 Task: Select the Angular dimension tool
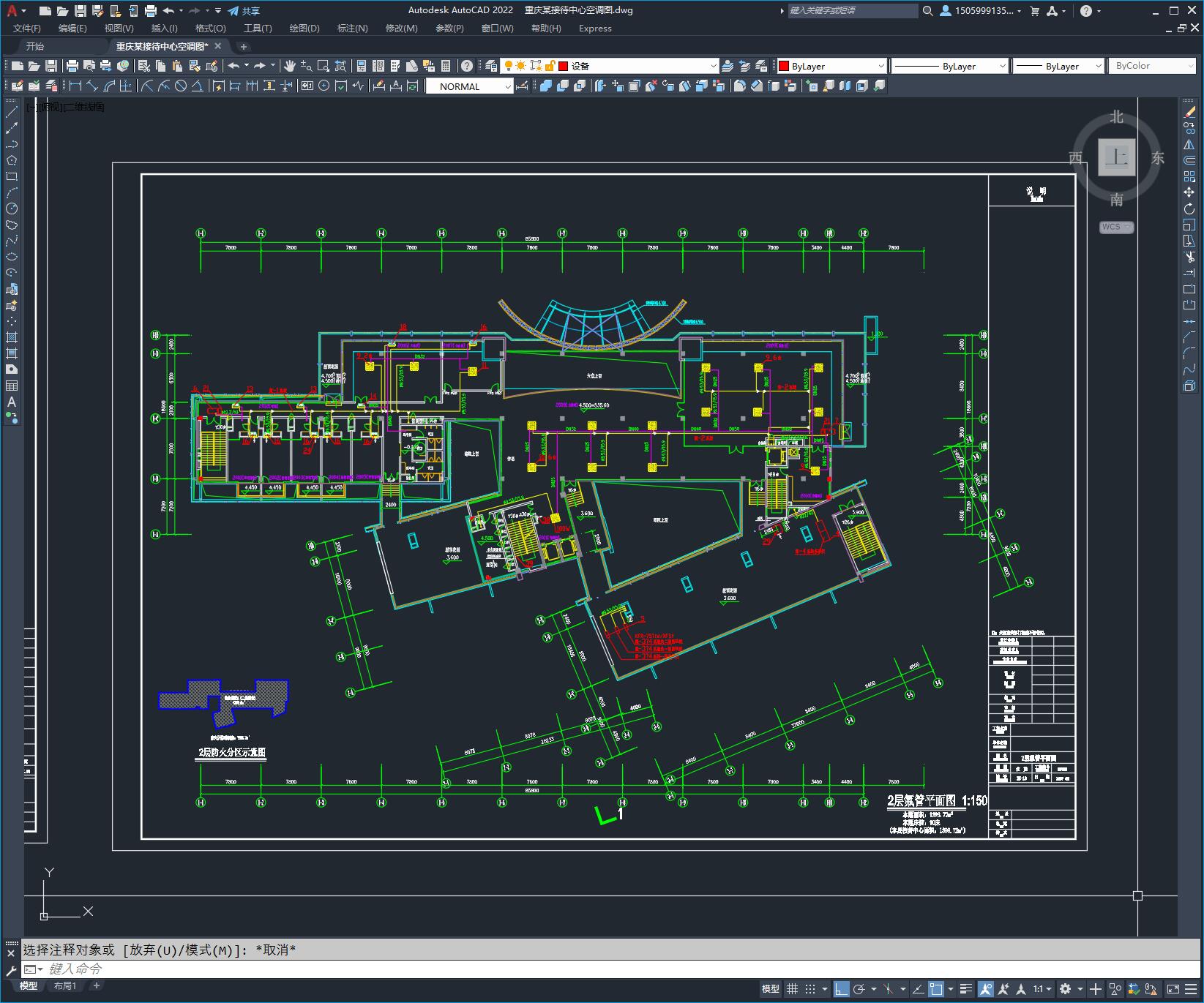click(197, 86)
